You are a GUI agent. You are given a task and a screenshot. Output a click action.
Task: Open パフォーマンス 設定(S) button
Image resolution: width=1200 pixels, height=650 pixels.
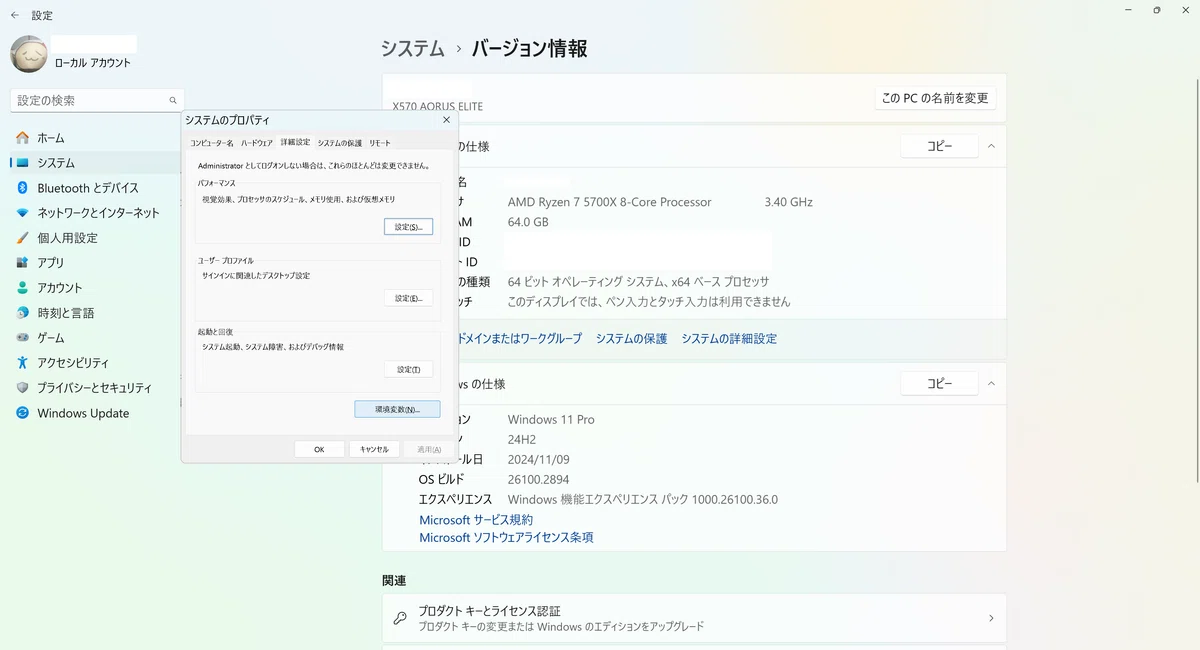coord(408,227)
